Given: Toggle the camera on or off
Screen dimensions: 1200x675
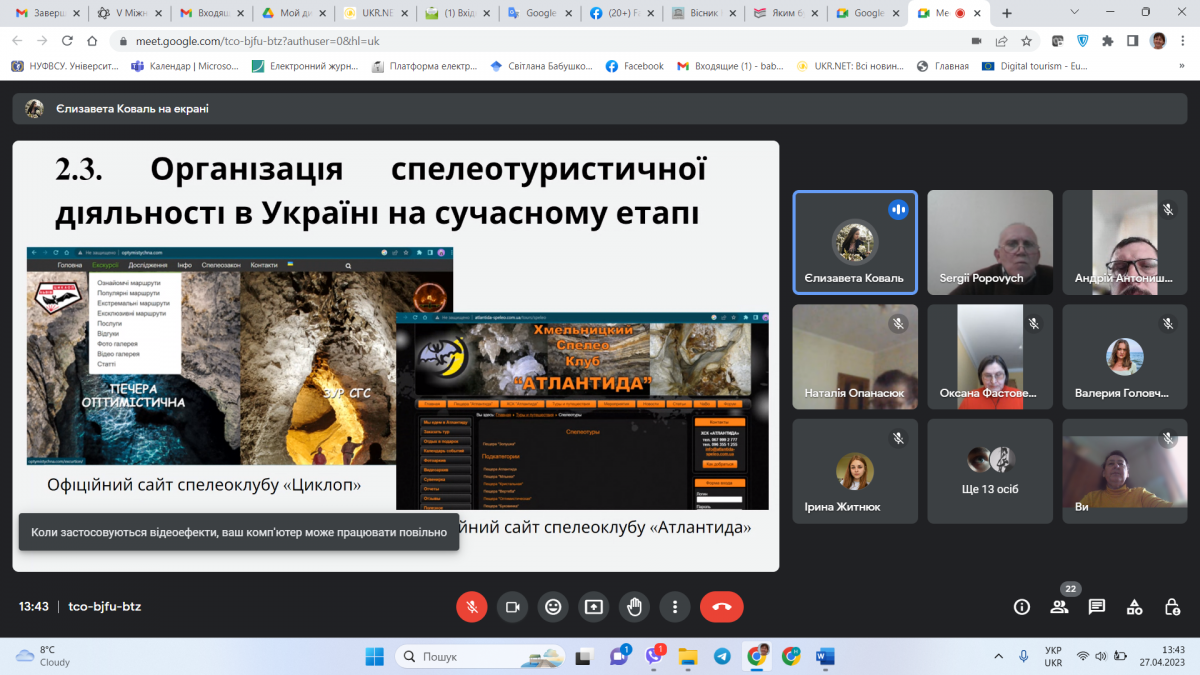Looking at the screenshot, I should (513, 606).
